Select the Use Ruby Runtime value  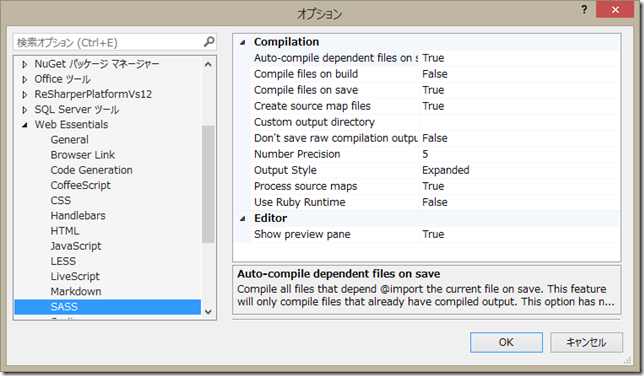tap(519, 202)
